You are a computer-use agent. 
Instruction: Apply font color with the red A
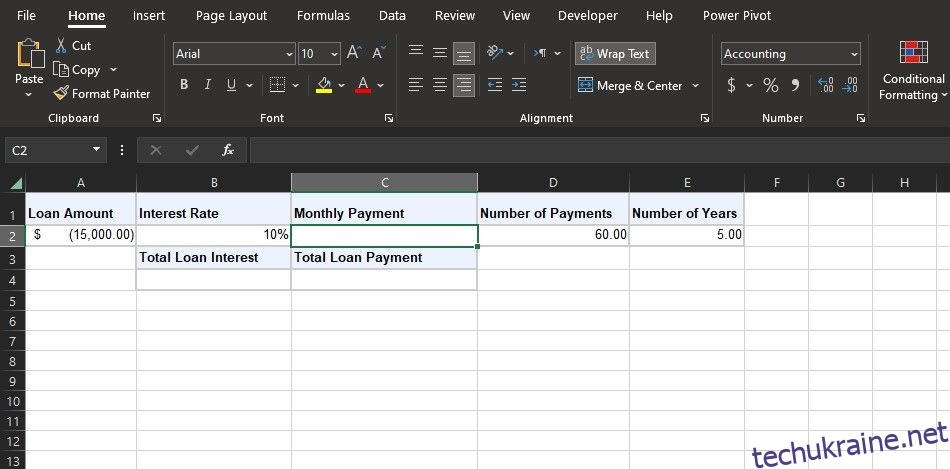click(x=363, y=85)
